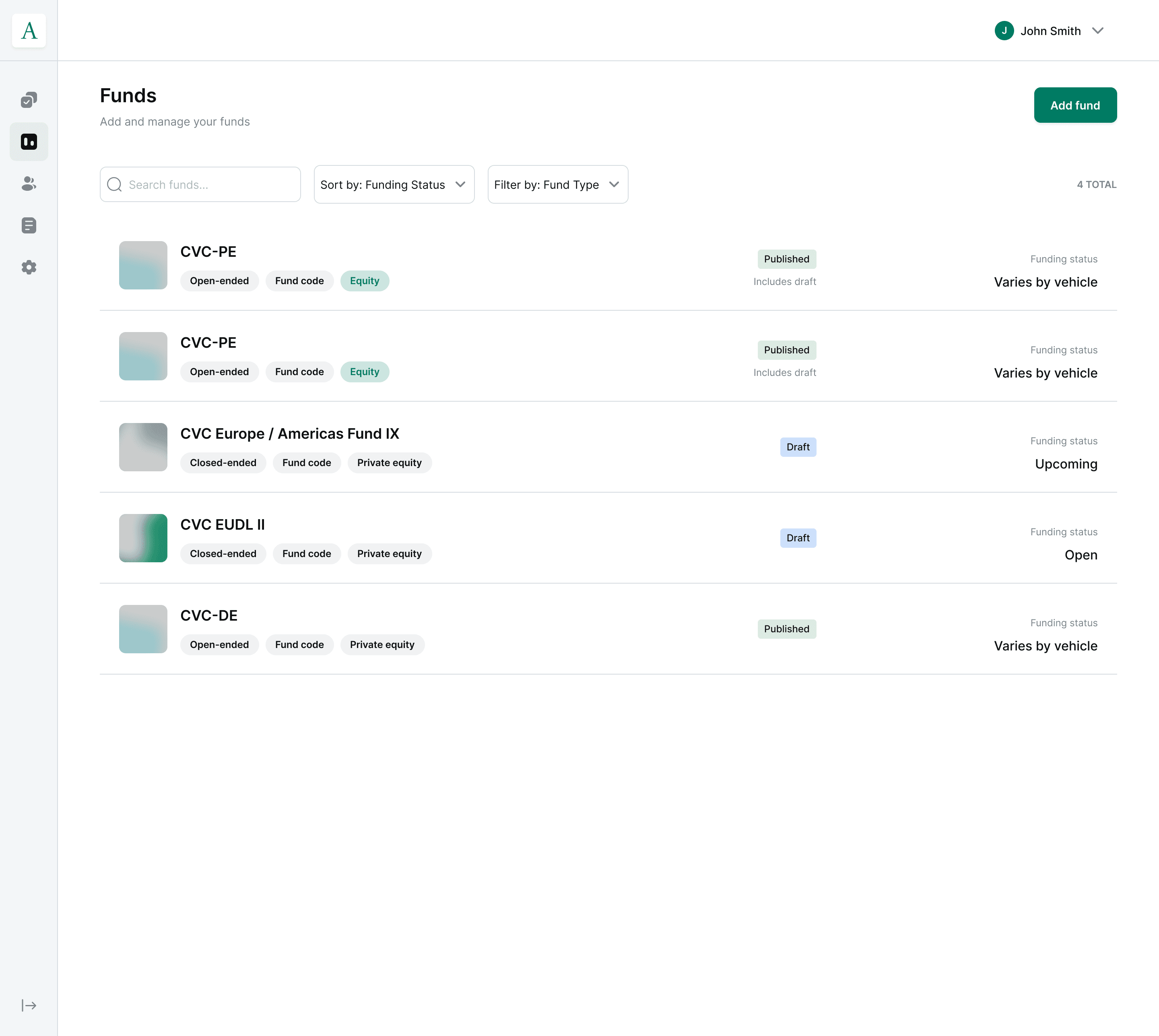Viewport: 1159px width, 1036px height.
Task: Click the Draft badge on CVC Europe / Americas Fund IX
Action: [x=798, y=447]
